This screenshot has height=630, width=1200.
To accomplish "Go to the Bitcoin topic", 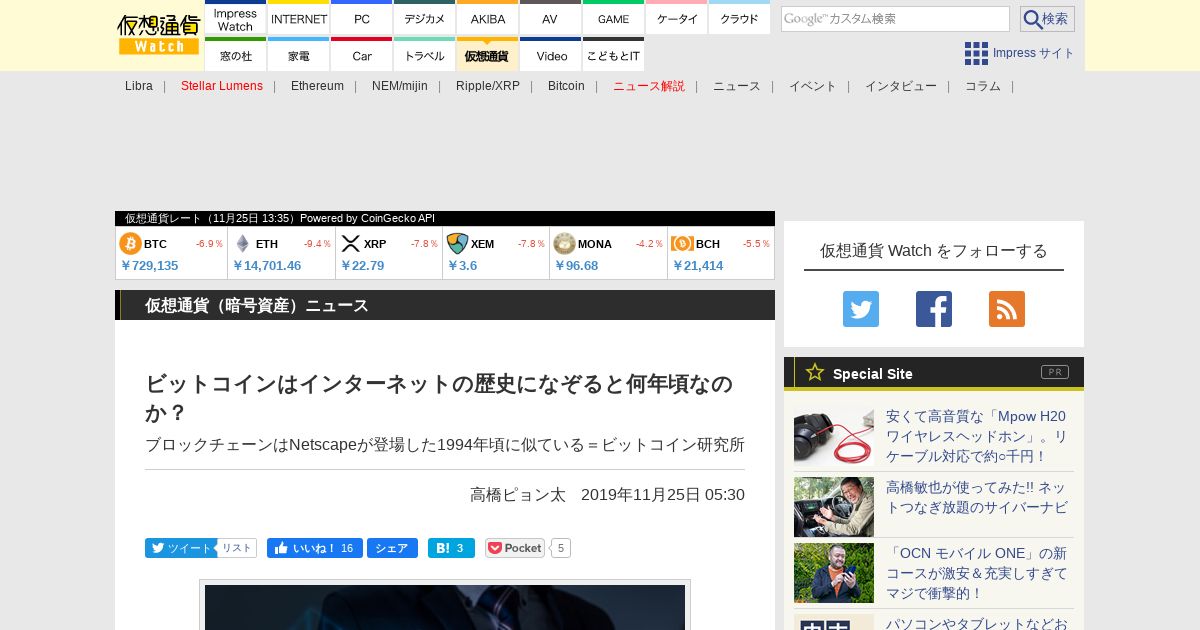I will (x=566, y=86).
